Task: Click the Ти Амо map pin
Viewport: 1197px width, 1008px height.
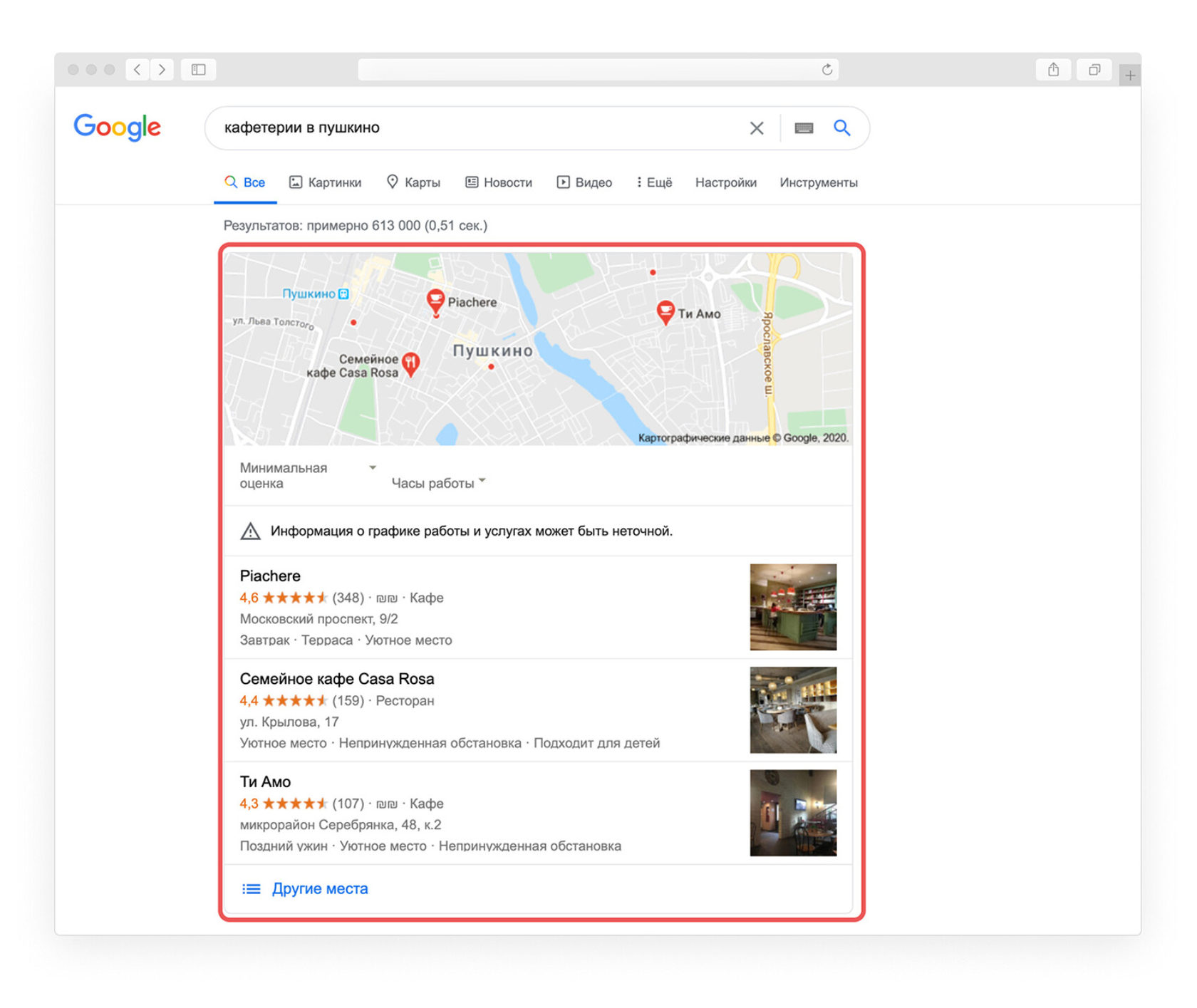Action: point(665,311)
